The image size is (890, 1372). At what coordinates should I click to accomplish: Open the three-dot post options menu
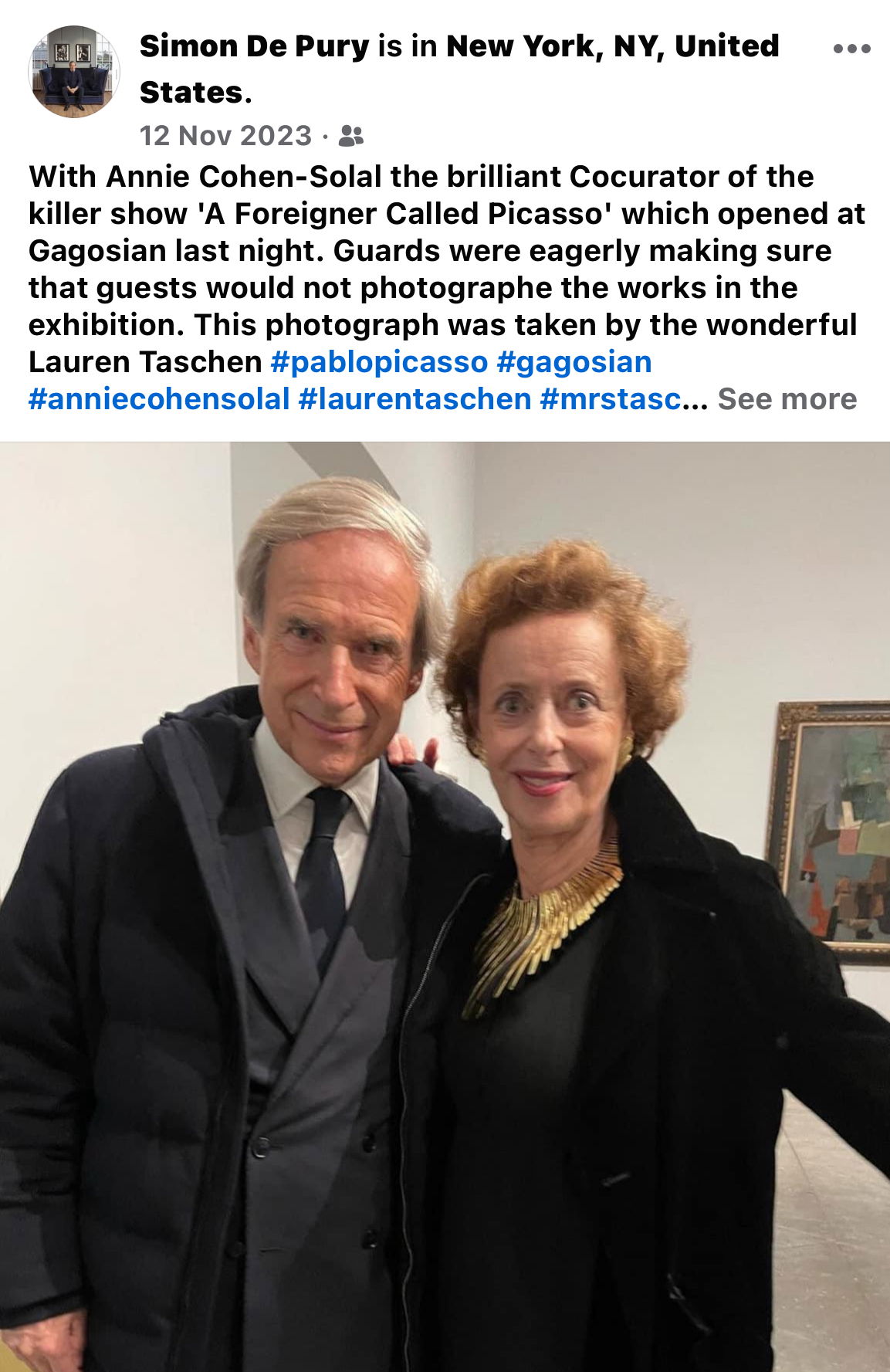(852, 49)
